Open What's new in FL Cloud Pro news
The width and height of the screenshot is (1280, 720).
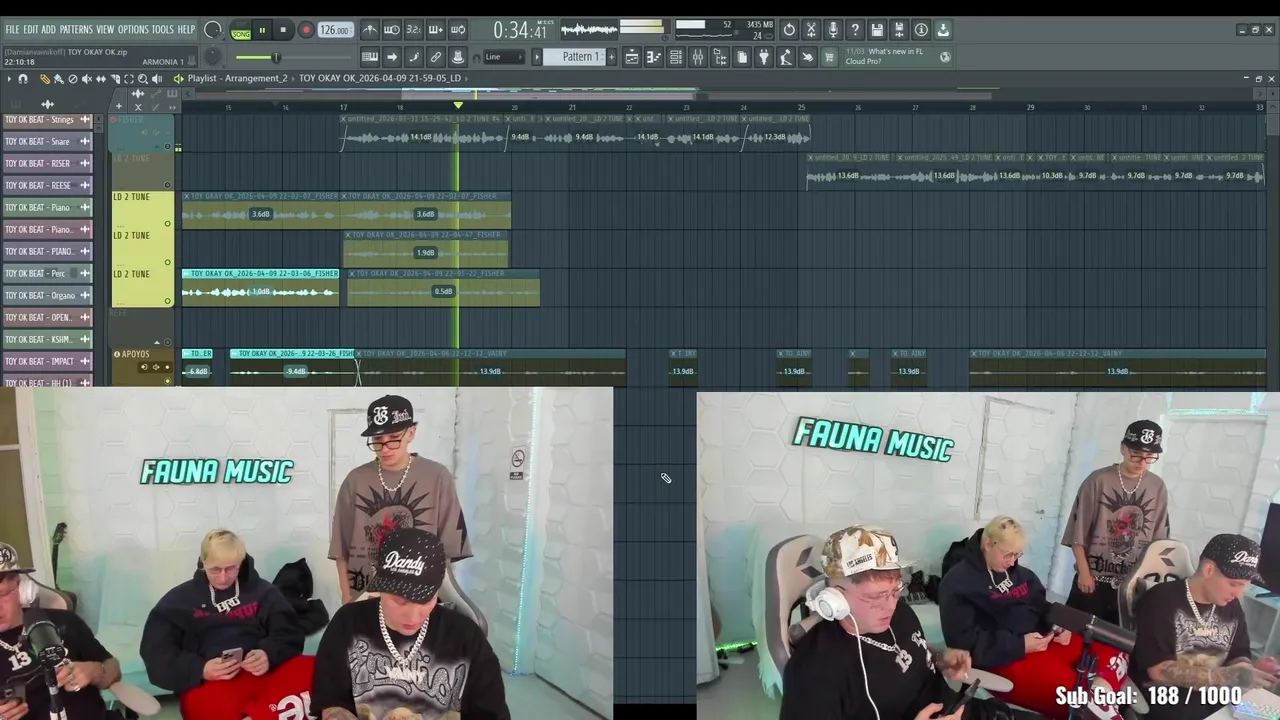(x=896, y=56)
